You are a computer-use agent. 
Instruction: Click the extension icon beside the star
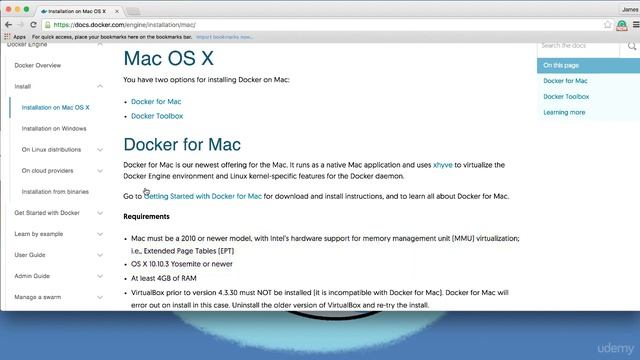pyautogui.click(x=622, y=25)
